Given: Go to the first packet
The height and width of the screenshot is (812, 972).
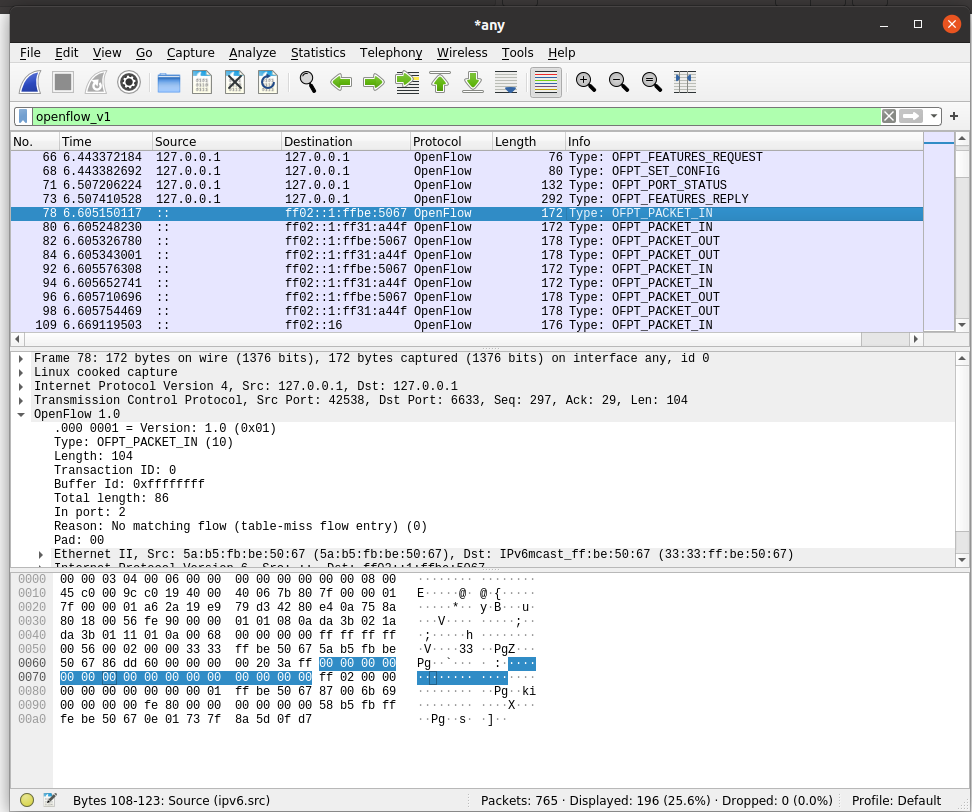Looking at the screenshot, I should [440, 82].
